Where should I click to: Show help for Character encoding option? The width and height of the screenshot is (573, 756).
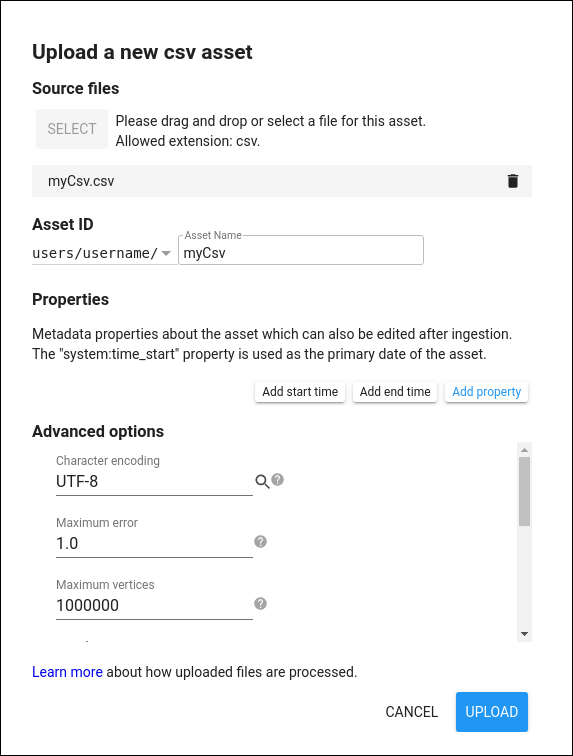pos(277,480)
